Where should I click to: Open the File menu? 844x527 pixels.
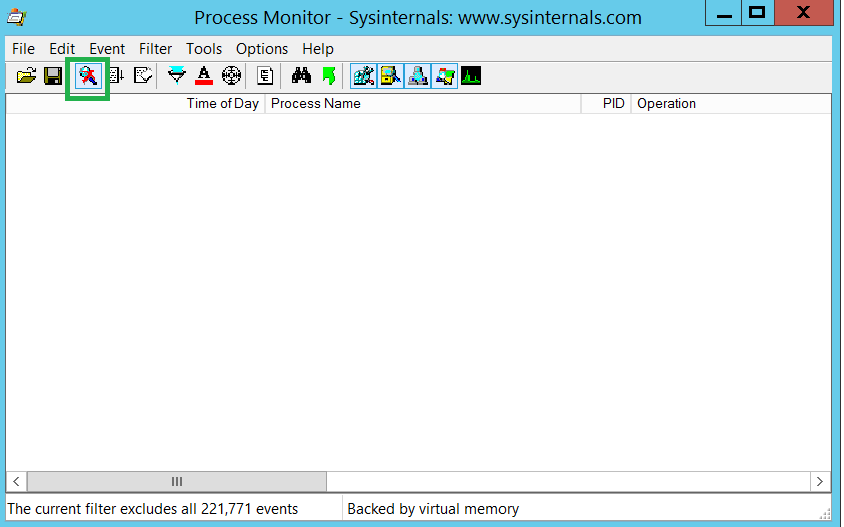click(x=23, y=49)
